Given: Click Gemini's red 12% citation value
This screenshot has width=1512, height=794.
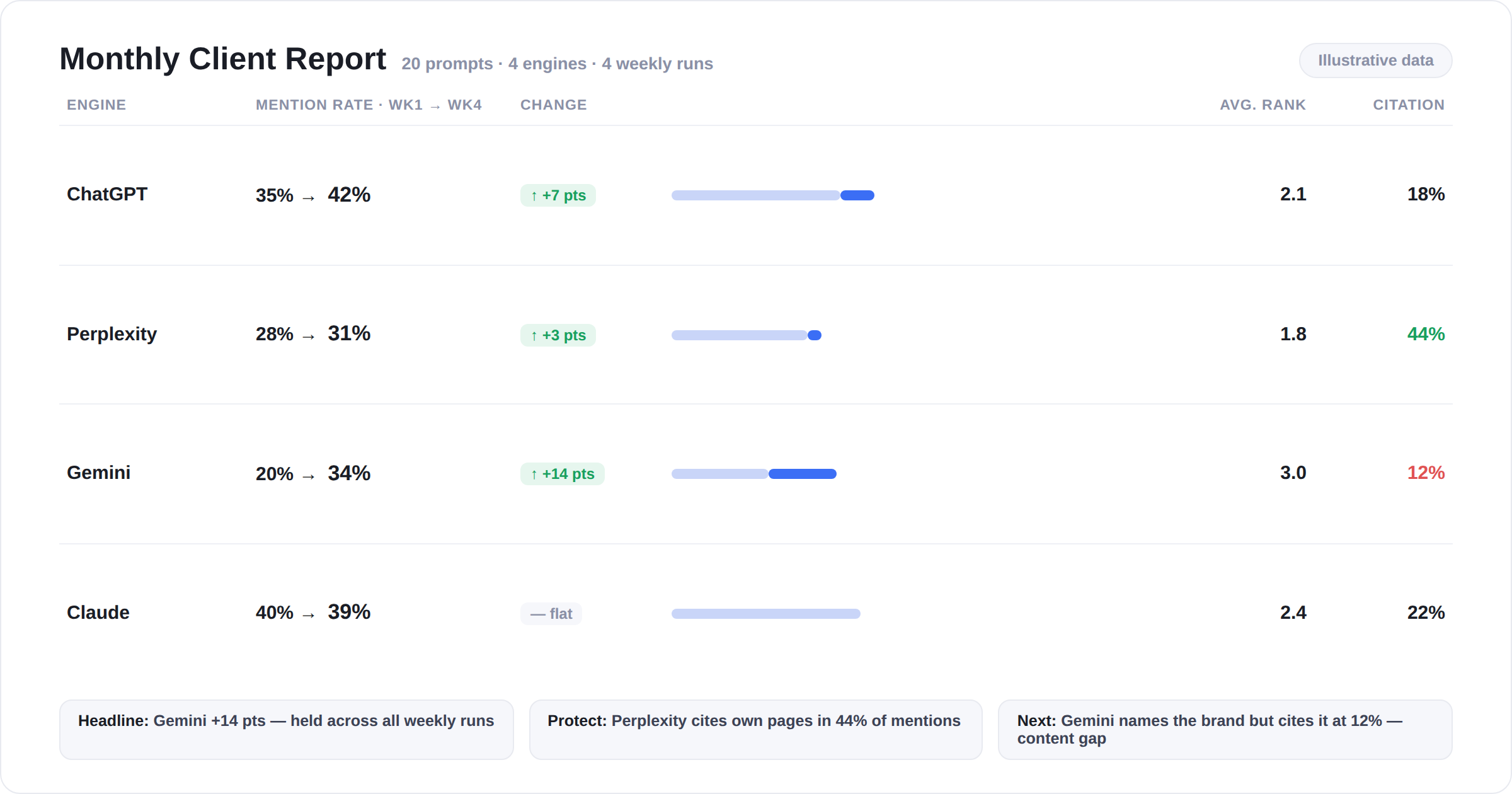Looking at the screenshot, I should tap(1426, 473).
